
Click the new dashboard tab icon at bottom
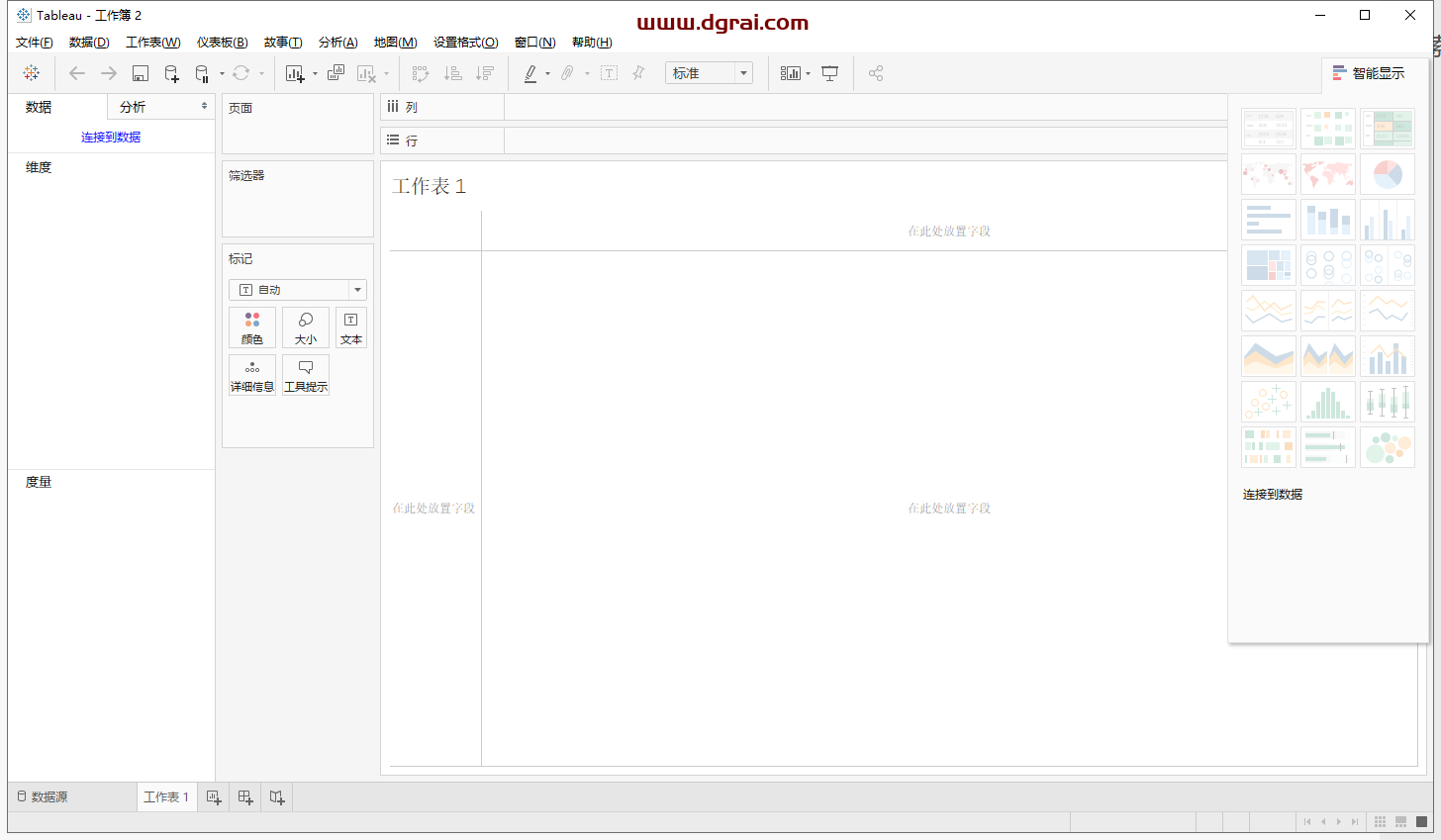[245, 797]
